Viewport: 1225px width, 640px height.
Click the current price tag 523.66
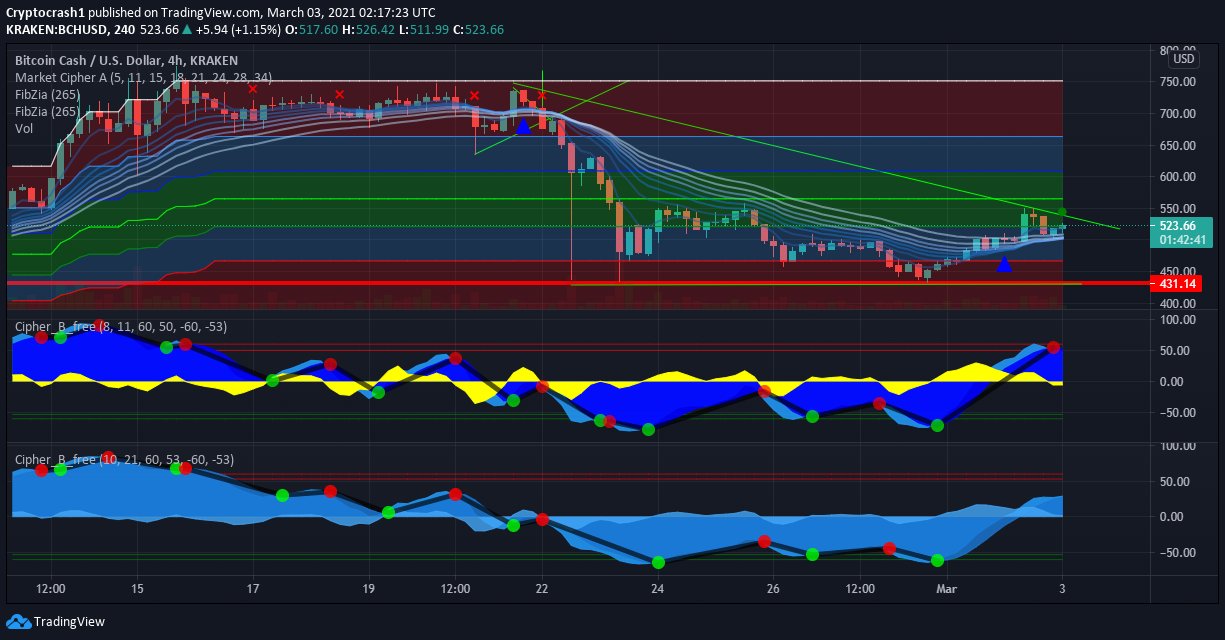point(1181,226)
